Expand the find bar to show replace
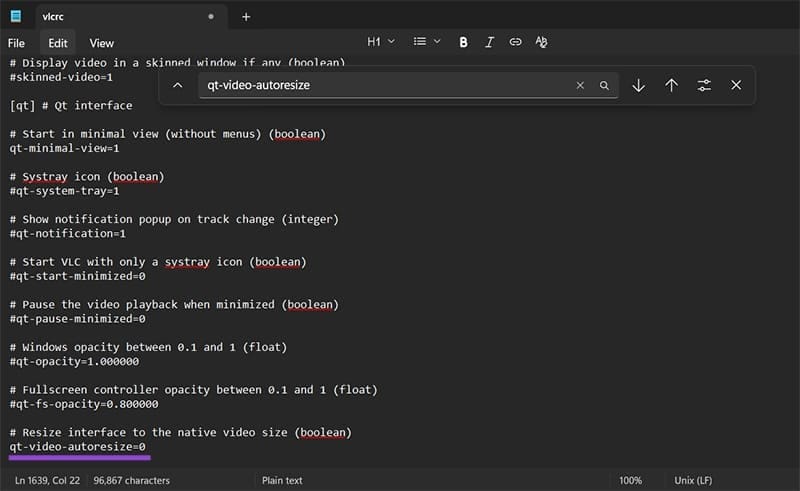800x491 pixels. (177, 86)
